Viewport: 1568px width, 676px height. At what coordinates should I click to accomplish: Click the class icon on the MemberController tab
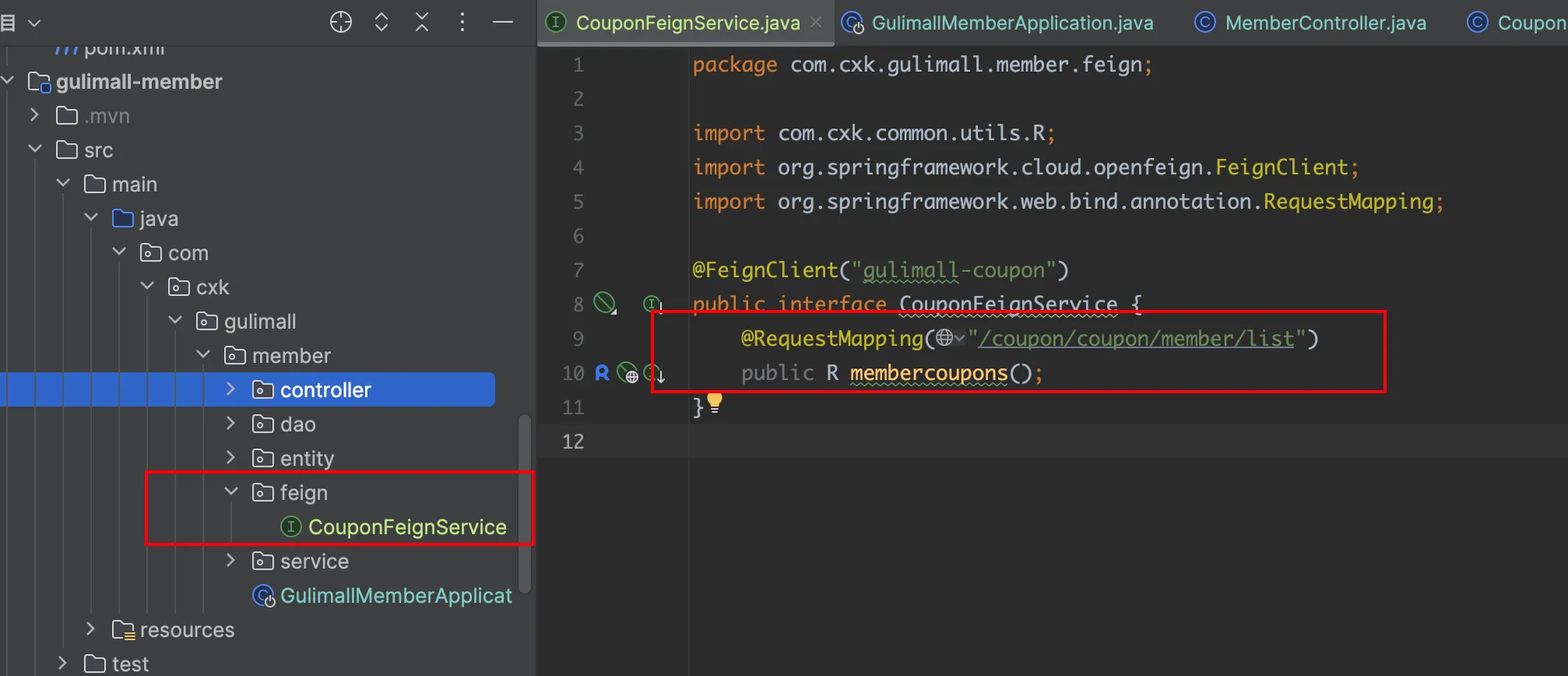[1204, 23]
